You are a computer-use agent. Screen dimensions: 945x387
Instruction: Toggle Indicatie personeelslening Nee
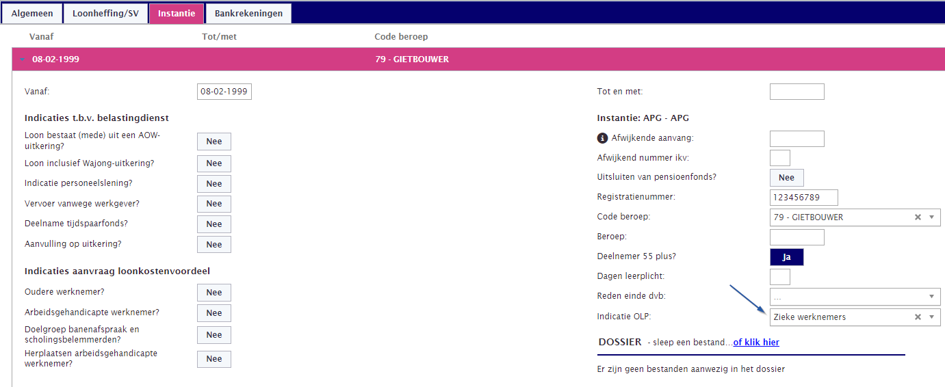[214, 184]
